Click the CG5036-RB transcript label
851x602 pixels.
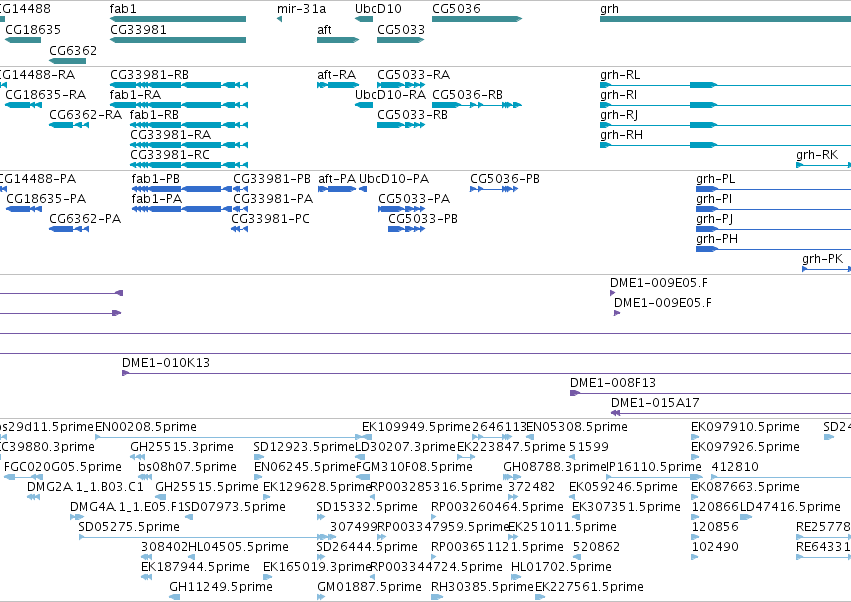tap(467, 94)
